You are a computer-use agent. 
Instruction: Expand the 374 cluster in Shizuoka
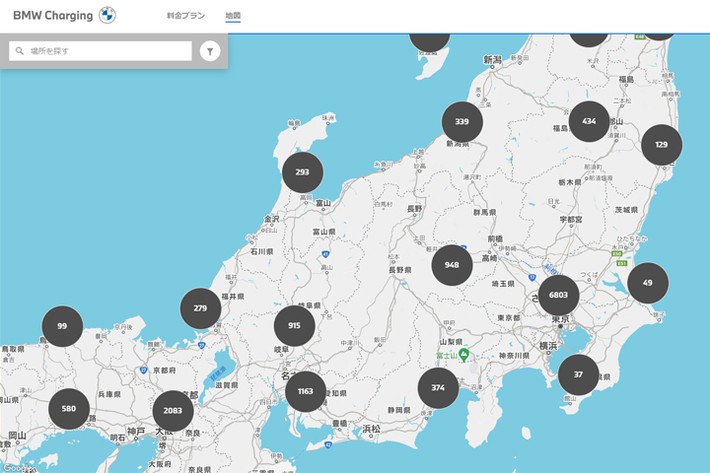(438, 388)
